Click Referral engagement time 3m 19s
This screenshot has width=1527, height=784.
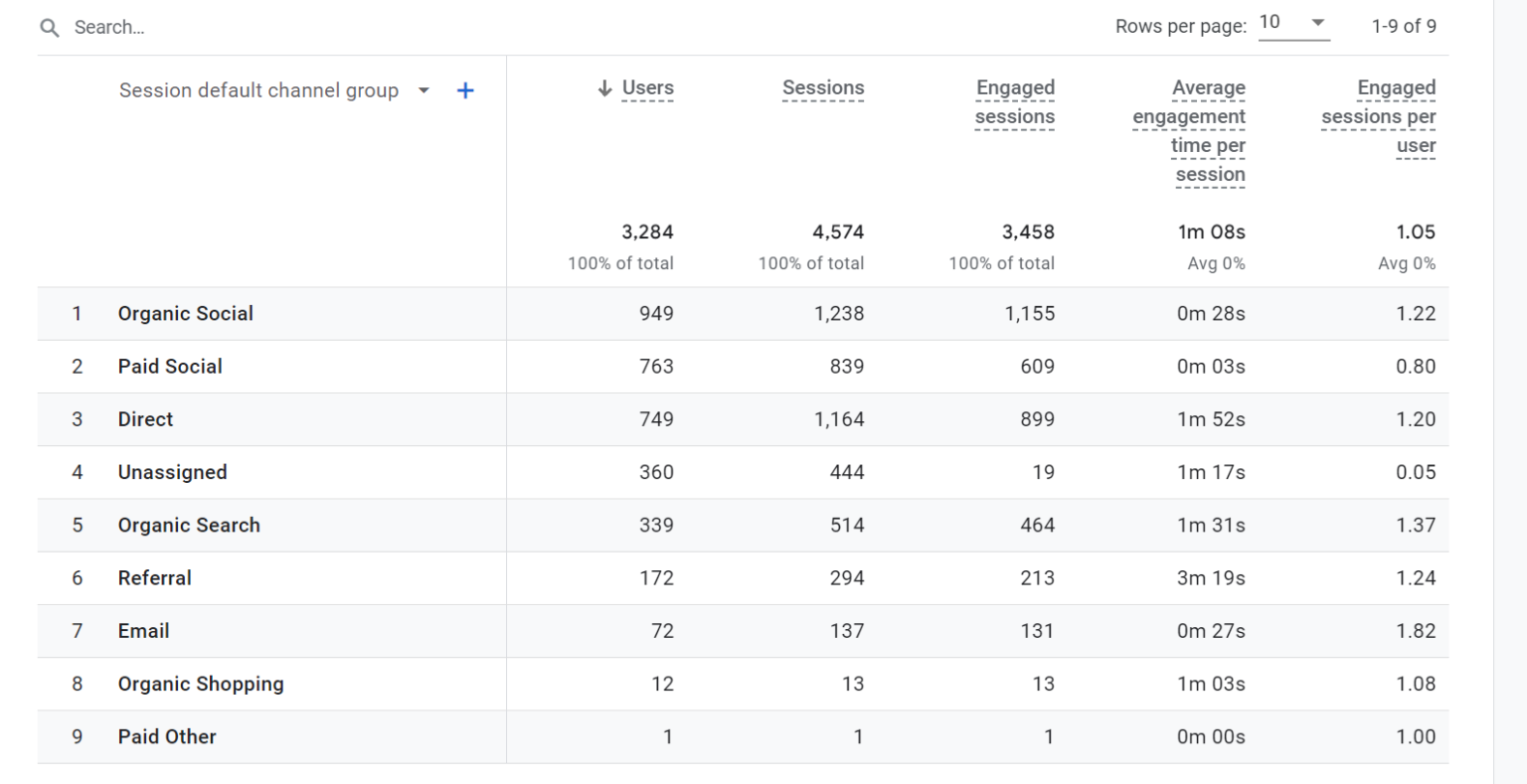click(1211, 578)
